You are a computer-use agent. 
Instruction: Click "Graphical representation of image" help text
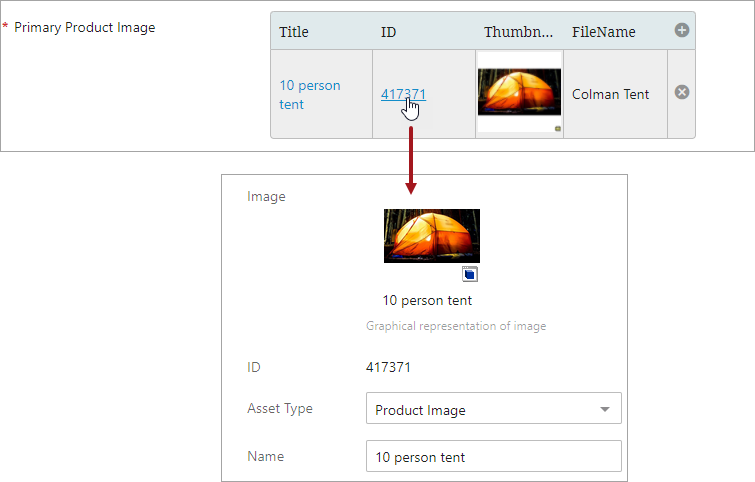456,326
